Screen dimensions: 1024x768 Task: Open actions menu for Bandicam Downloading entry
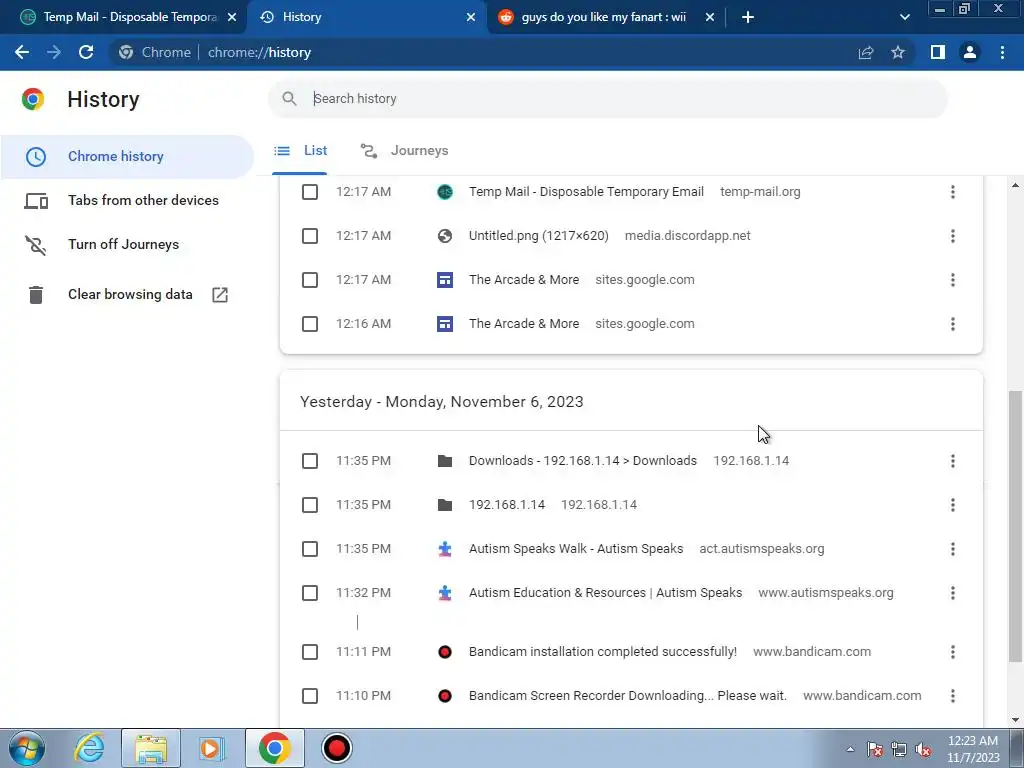[953, 696]
